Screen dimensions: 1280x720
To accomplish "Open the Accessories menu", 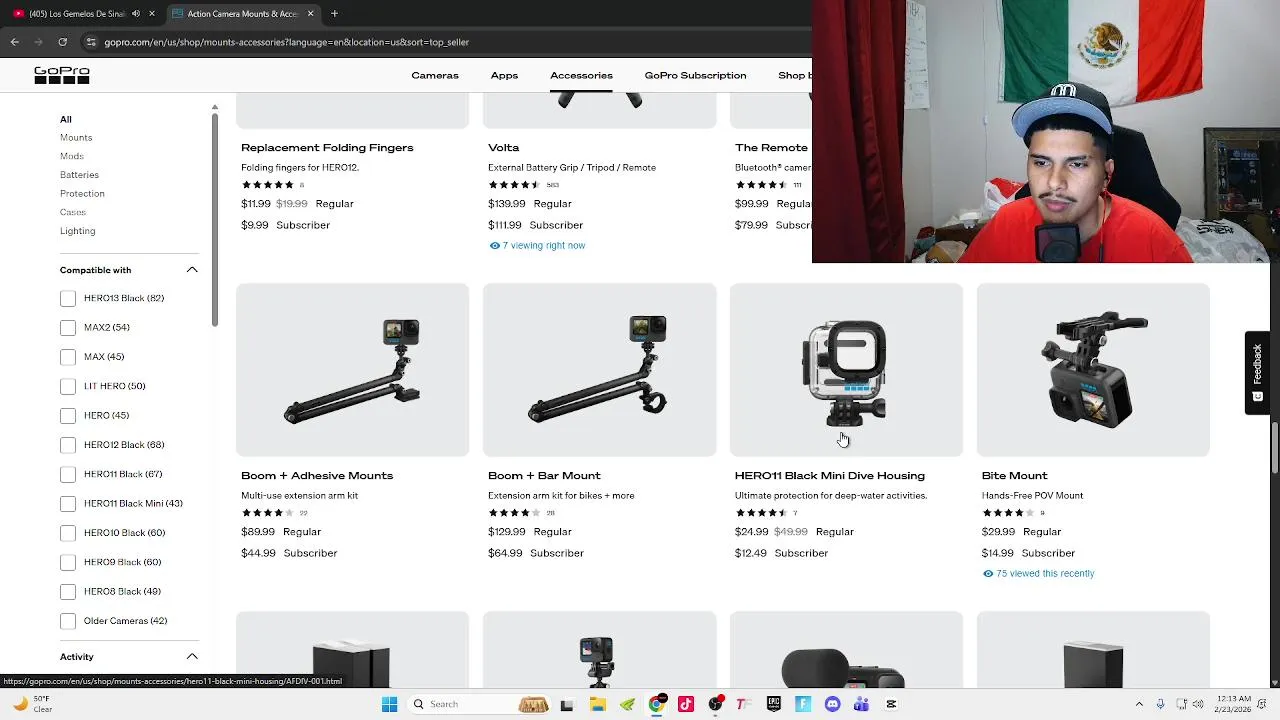I will pos(581,75).
